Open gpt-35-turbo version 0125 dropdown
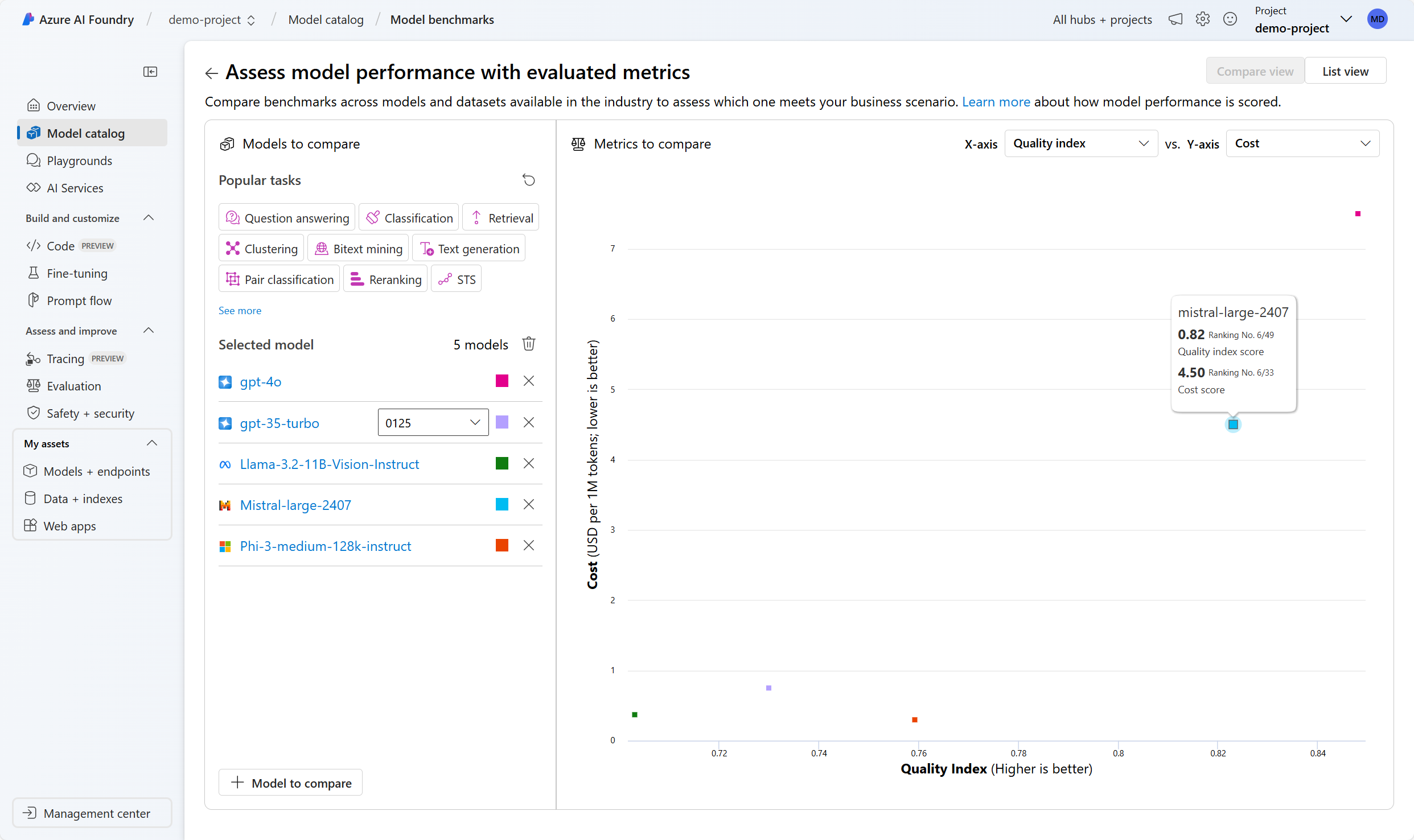The width and height of the screenshot is (1414, 840). (433, 423)
